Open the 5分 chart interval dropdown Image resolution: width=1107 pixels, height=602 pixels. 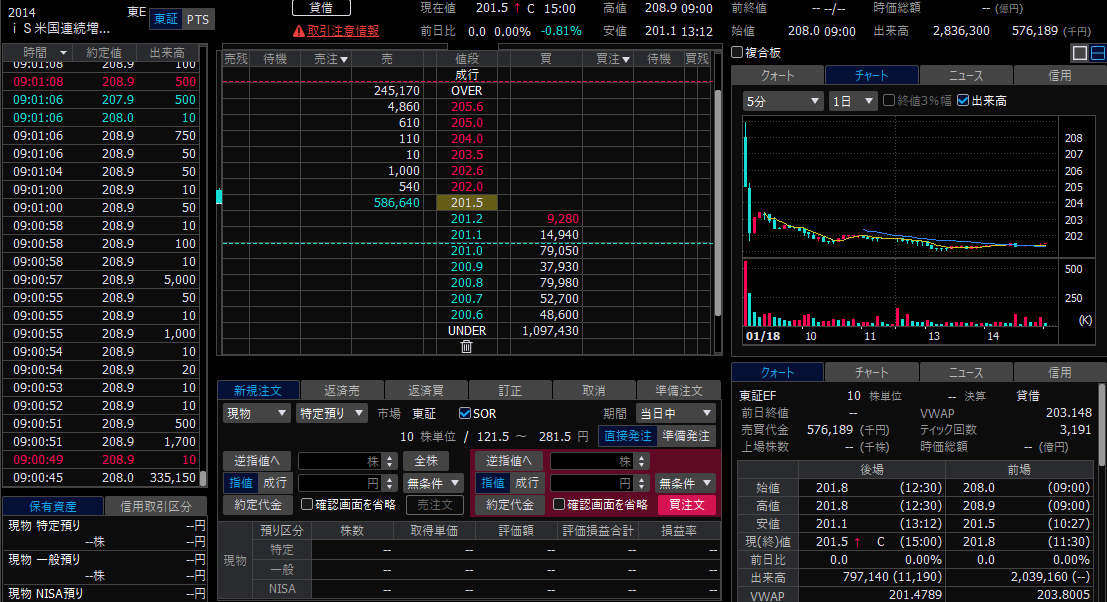click(x=782, y=101)
